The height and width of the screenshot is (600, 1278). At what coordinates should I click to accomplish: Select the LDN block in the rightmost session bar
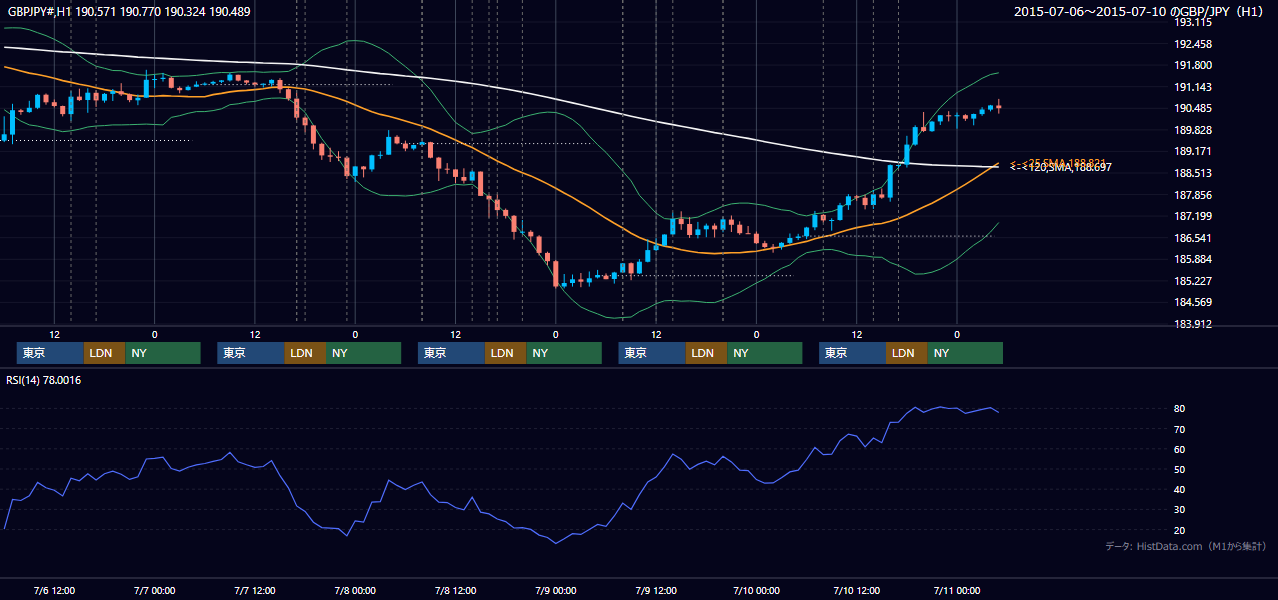pyautogui.click(x=906, y=353)
